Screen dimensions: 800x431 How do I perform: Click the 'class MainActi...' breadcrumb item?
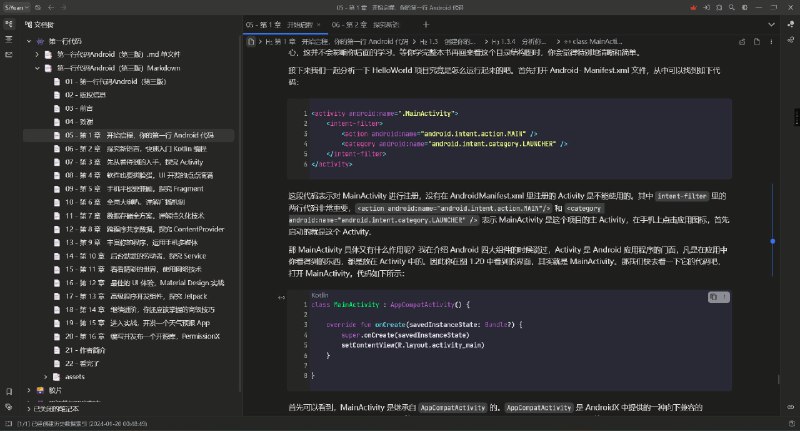pyautogui.click(x=593, y=42)
